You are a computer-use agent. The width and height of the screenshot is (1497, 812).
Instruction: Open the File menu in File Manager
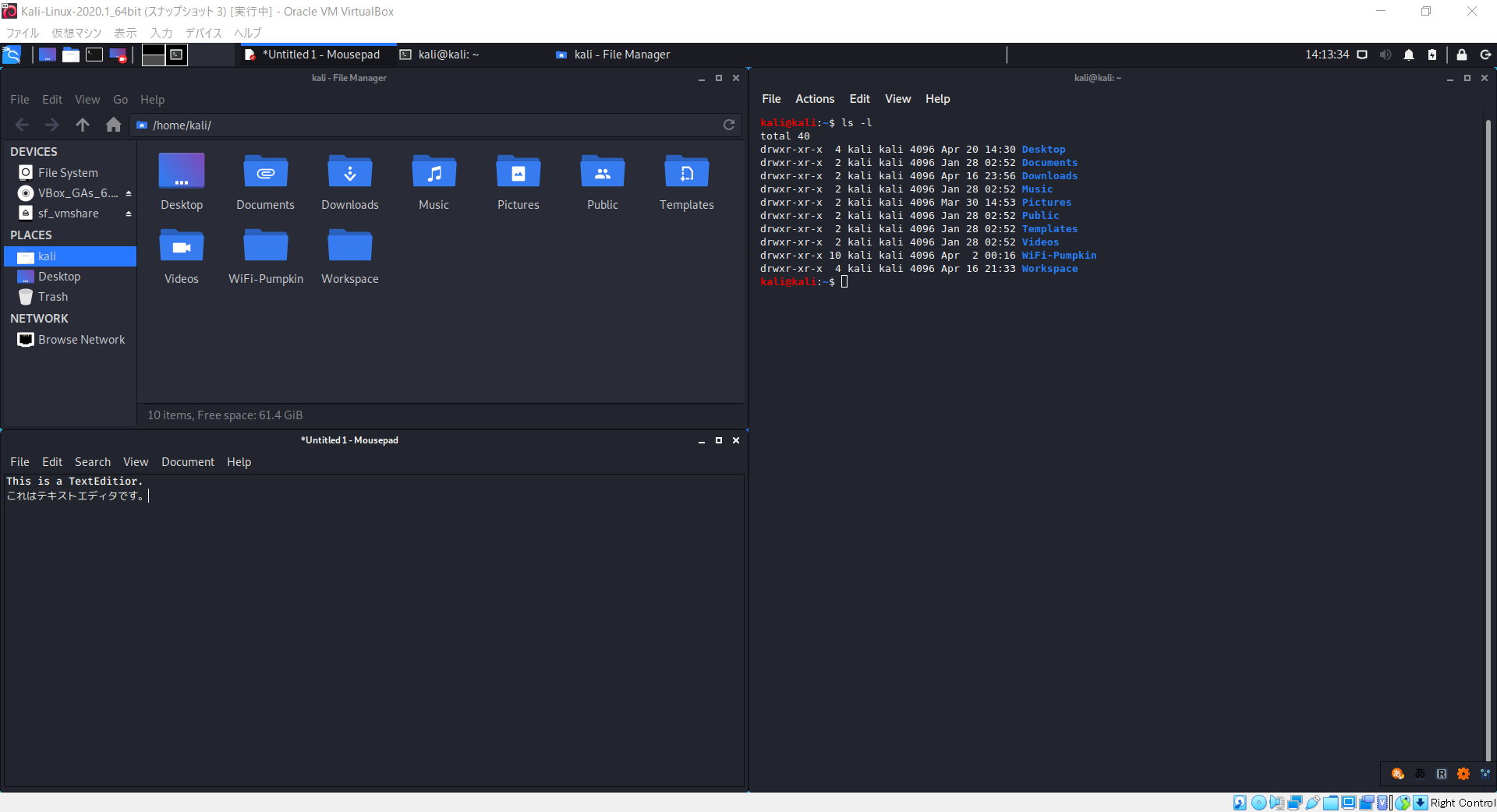click(x=19, y=100)
